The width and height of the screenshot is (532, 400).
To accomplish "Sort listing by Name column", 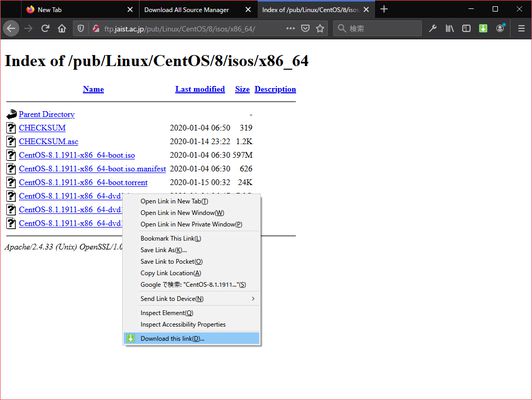I will coord(93,89).
